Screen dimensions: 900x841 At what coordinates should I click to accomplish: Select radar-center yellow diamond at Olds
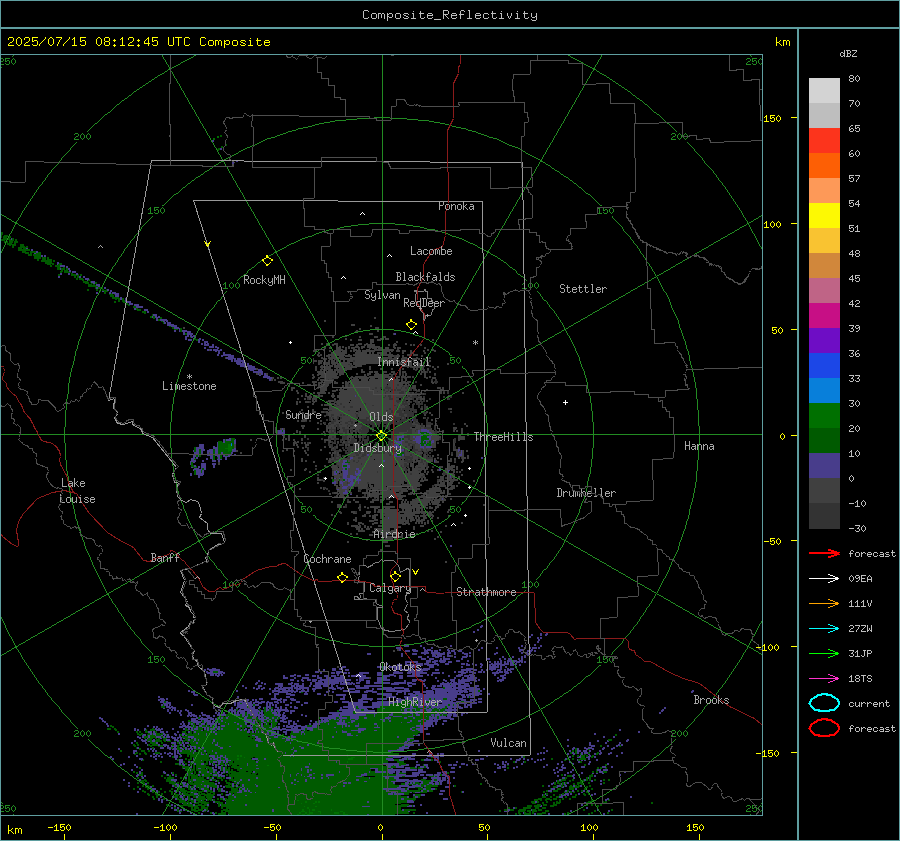(382, 435)
